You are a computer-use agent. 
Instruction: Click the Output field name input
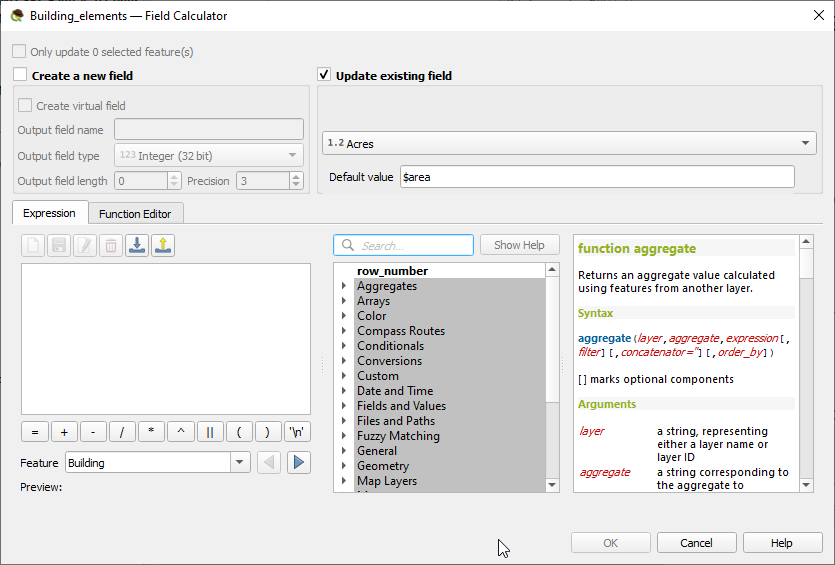(x=209, y=129)
